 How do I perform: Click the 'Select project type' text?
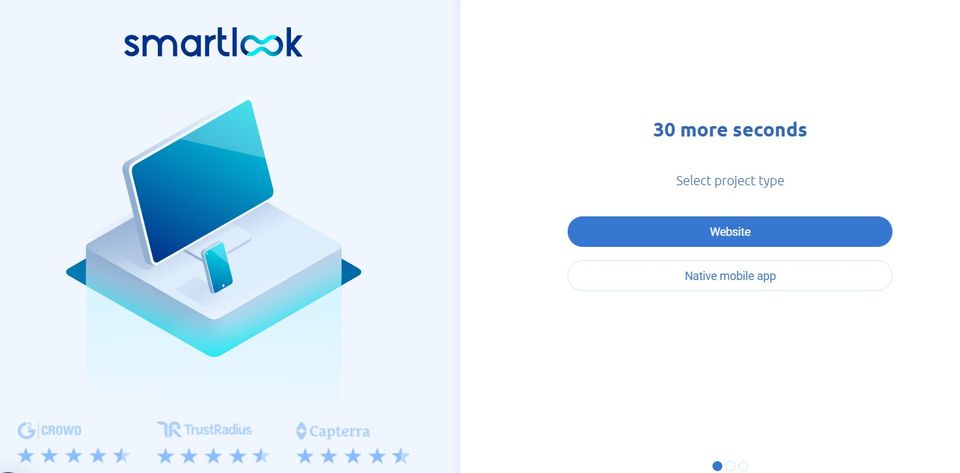(x=730, y=181)
